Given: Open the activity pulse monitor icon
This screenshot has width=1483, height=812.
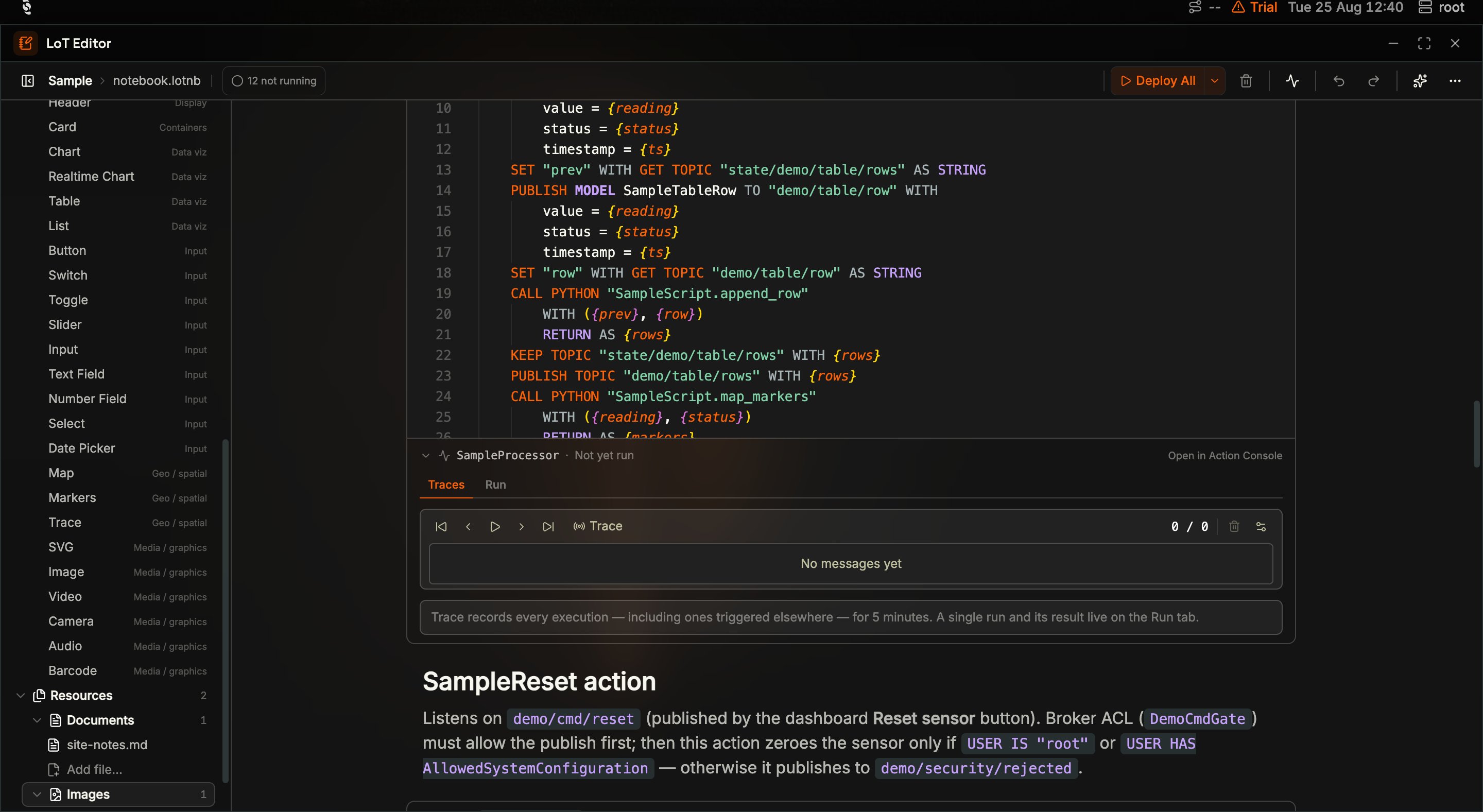Looking at the screenshot, I should [1292, 80].
